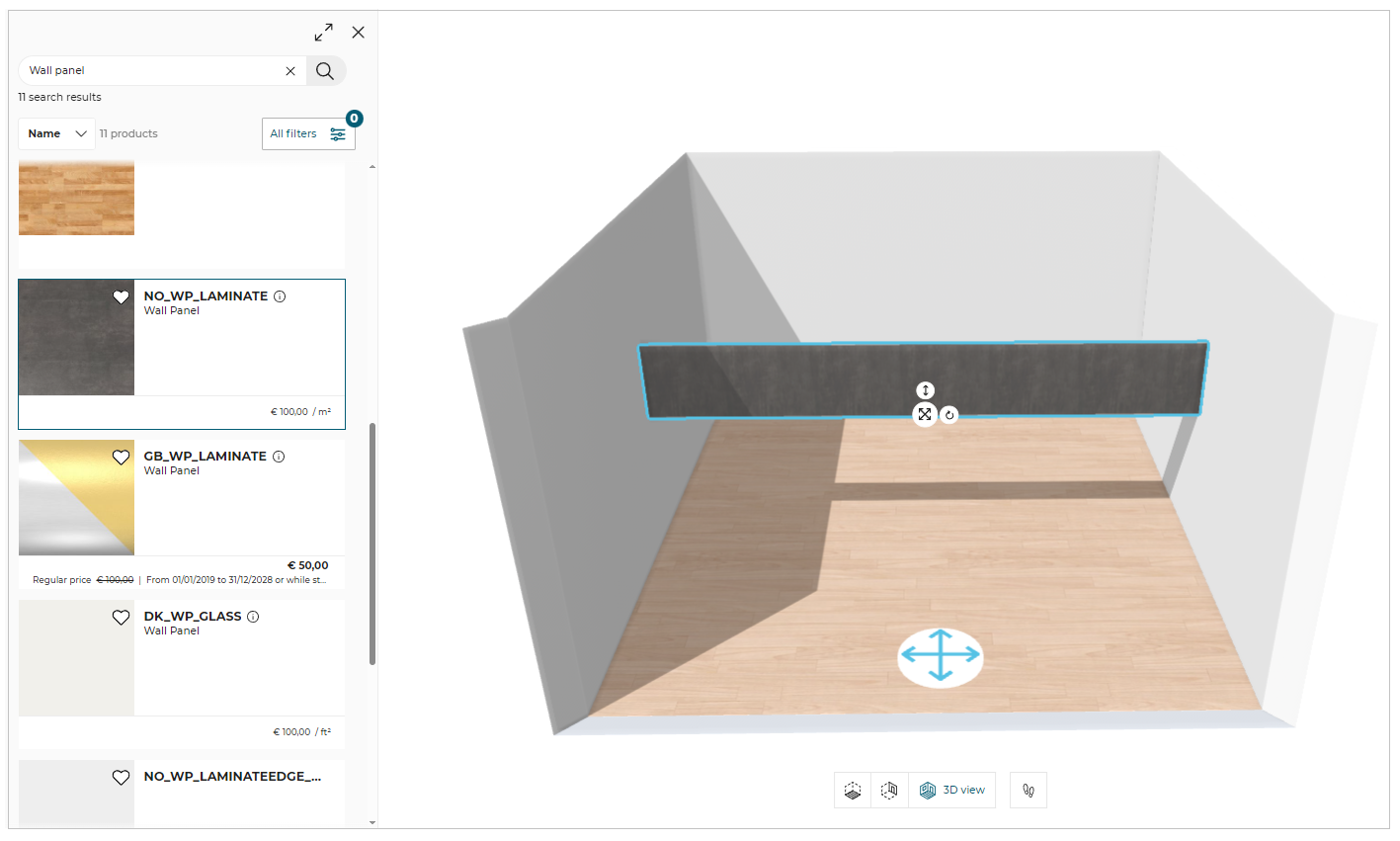Click the rotate handle on wall panel
This screenshot has width=1400, height=841.
[x=949, y=415]
